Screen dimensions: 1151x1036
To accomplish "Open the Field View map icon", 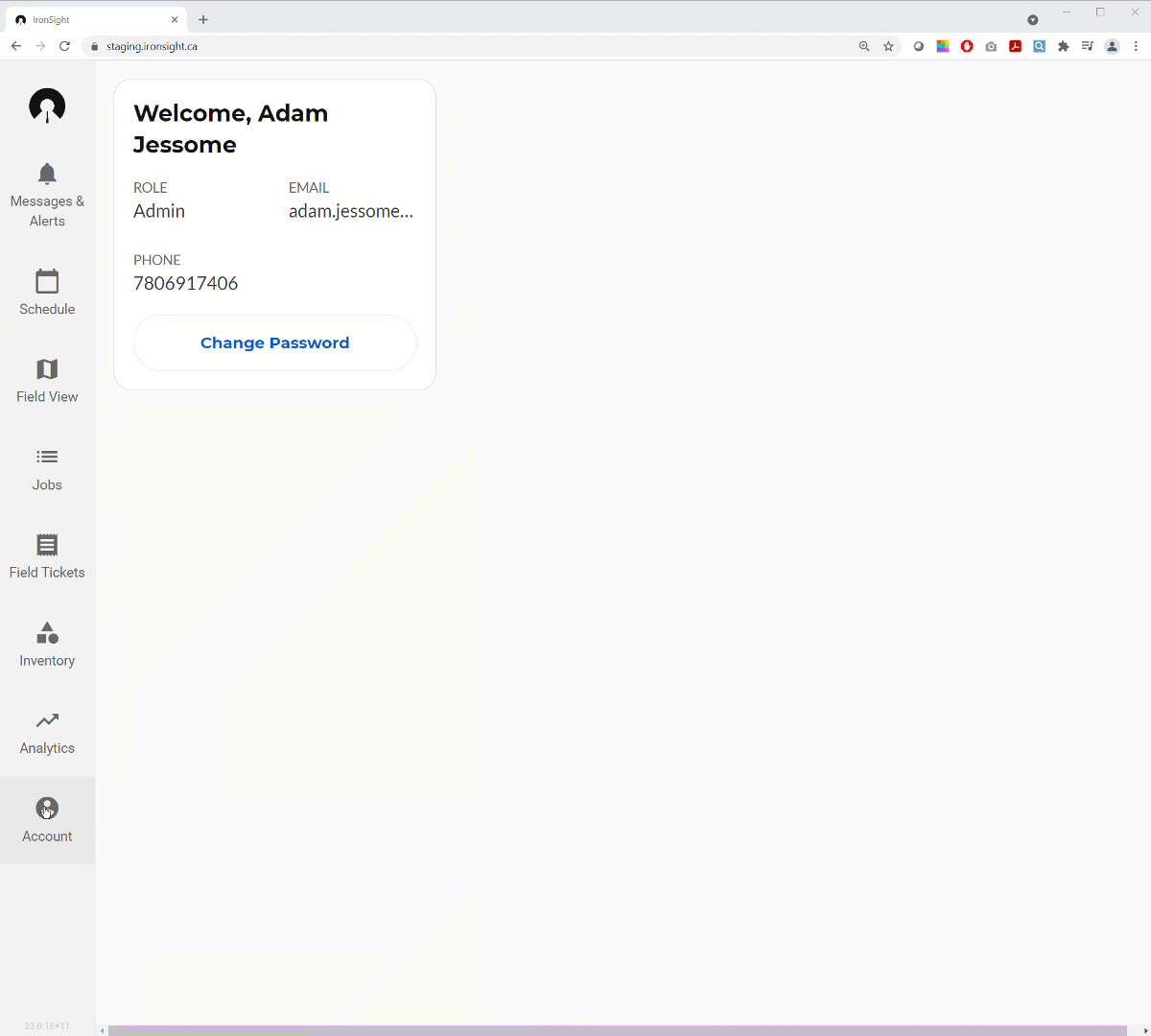I will pyautogui.click(x=47, y=369).
